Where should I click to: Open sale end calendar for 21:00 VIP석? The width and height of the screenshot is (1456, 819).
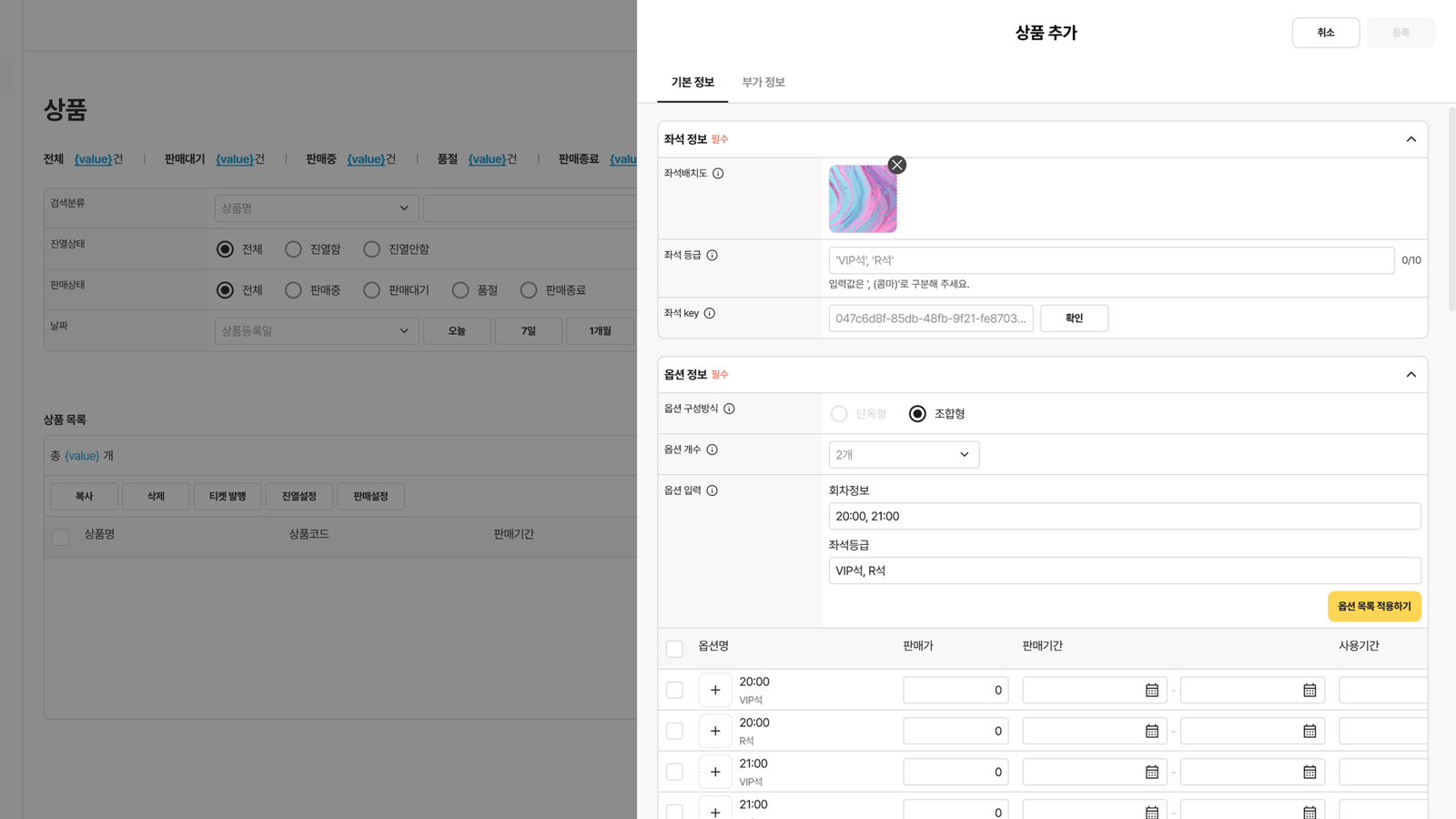[1309, 772]
